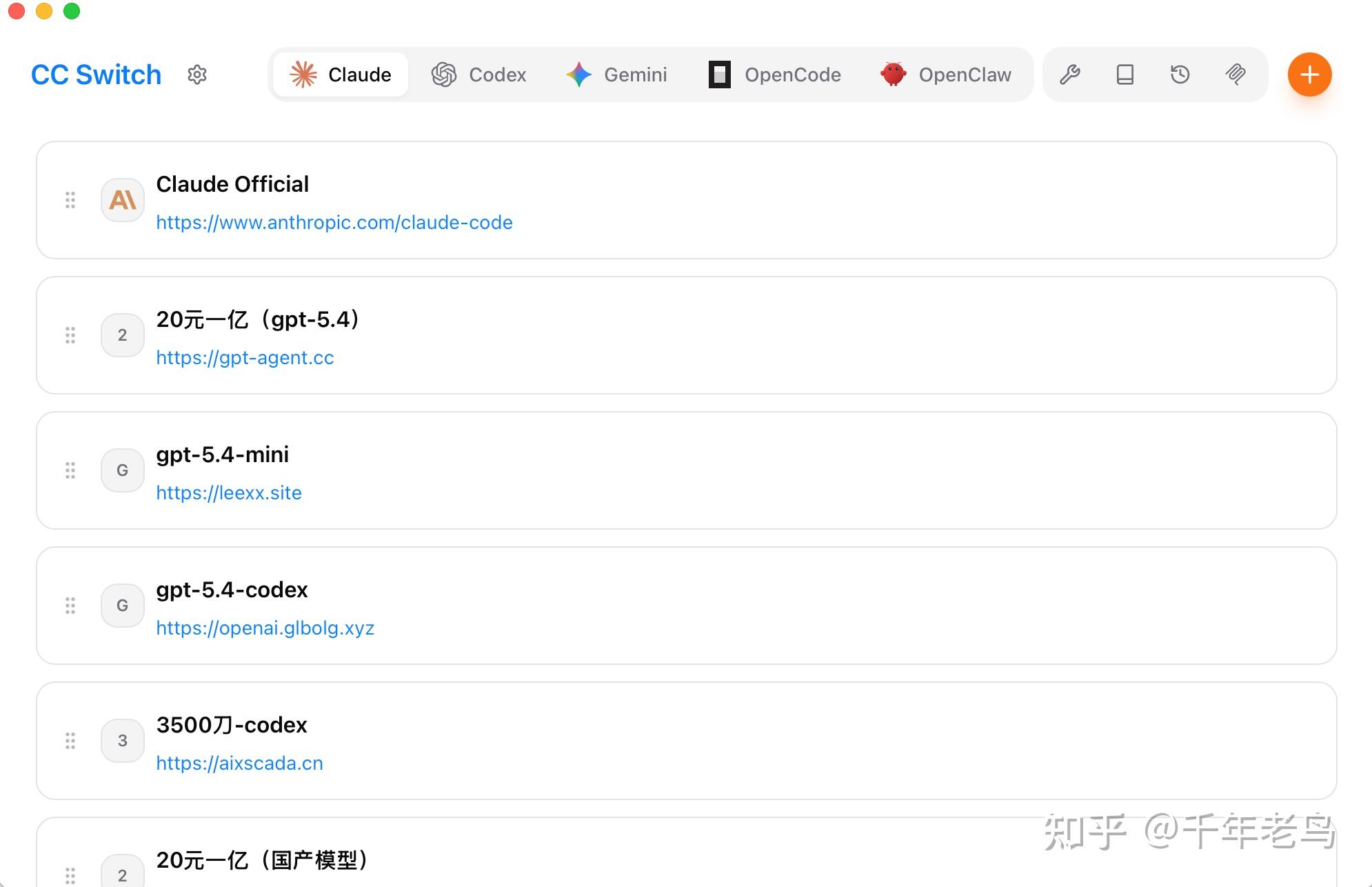Click drag handle of 20元一亿（gpt-5.4）card
1372x887 pixels.
[70, 335]
